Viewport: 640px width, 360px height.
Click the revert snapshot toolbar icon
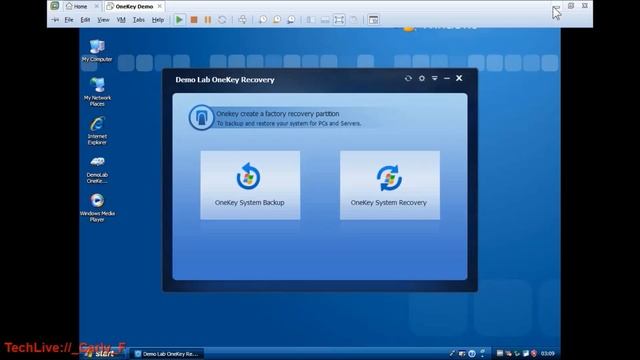[277, 20]
